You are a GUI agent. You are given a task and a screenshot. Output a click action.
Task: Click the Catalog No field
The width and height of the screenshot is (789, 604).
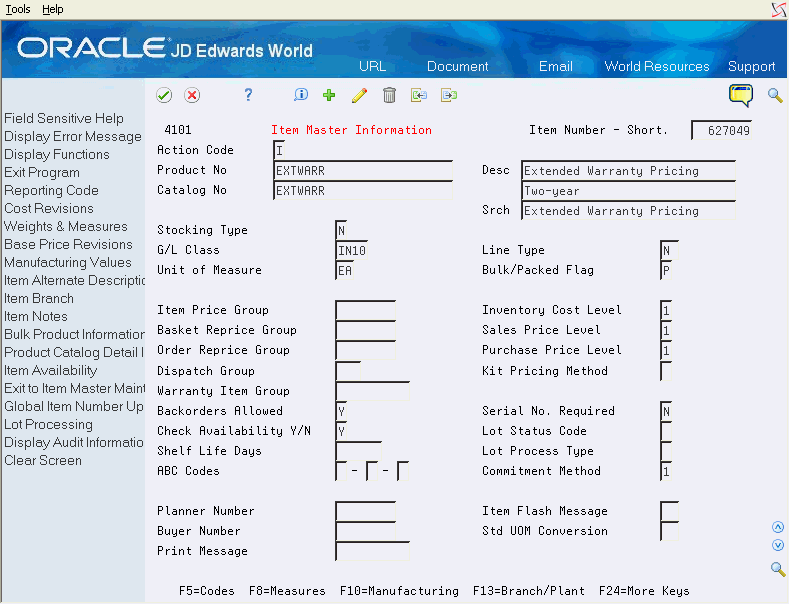click(x=363, y=191)
